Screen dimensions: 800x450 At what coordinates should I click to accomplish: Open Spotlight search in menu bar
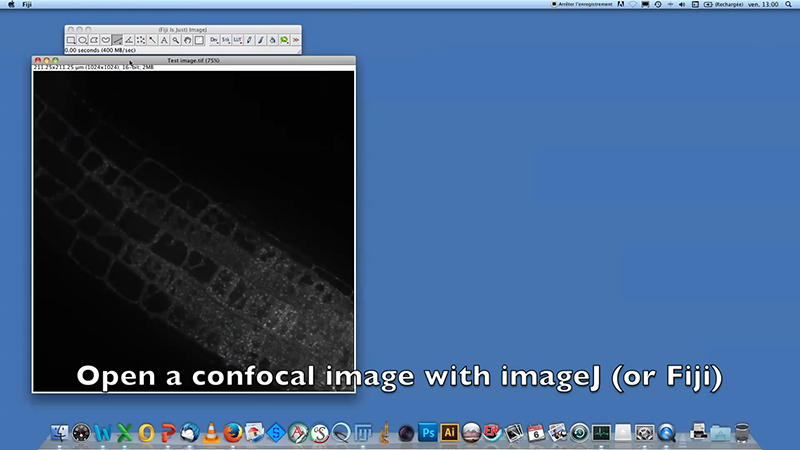(x=788, y=4)
